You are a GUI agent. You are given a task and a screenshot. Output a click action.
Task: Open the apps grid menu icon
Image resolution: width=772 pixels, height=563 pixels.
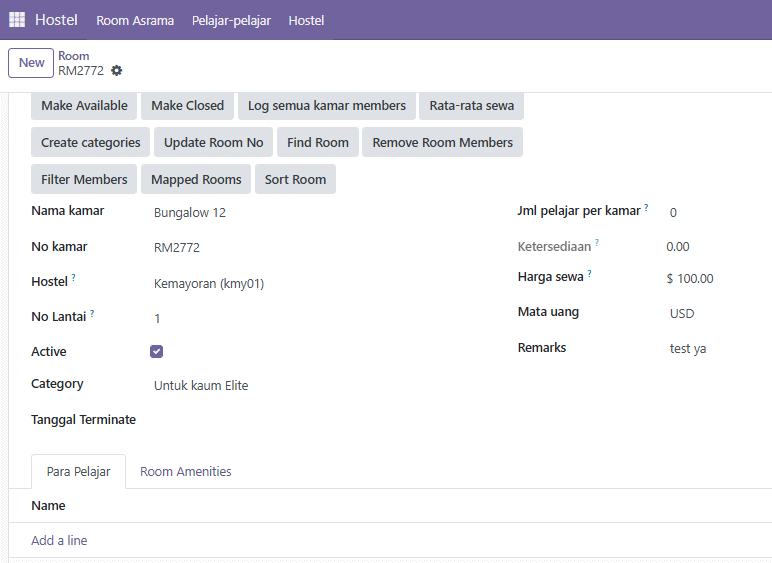(x=17, y=20)
